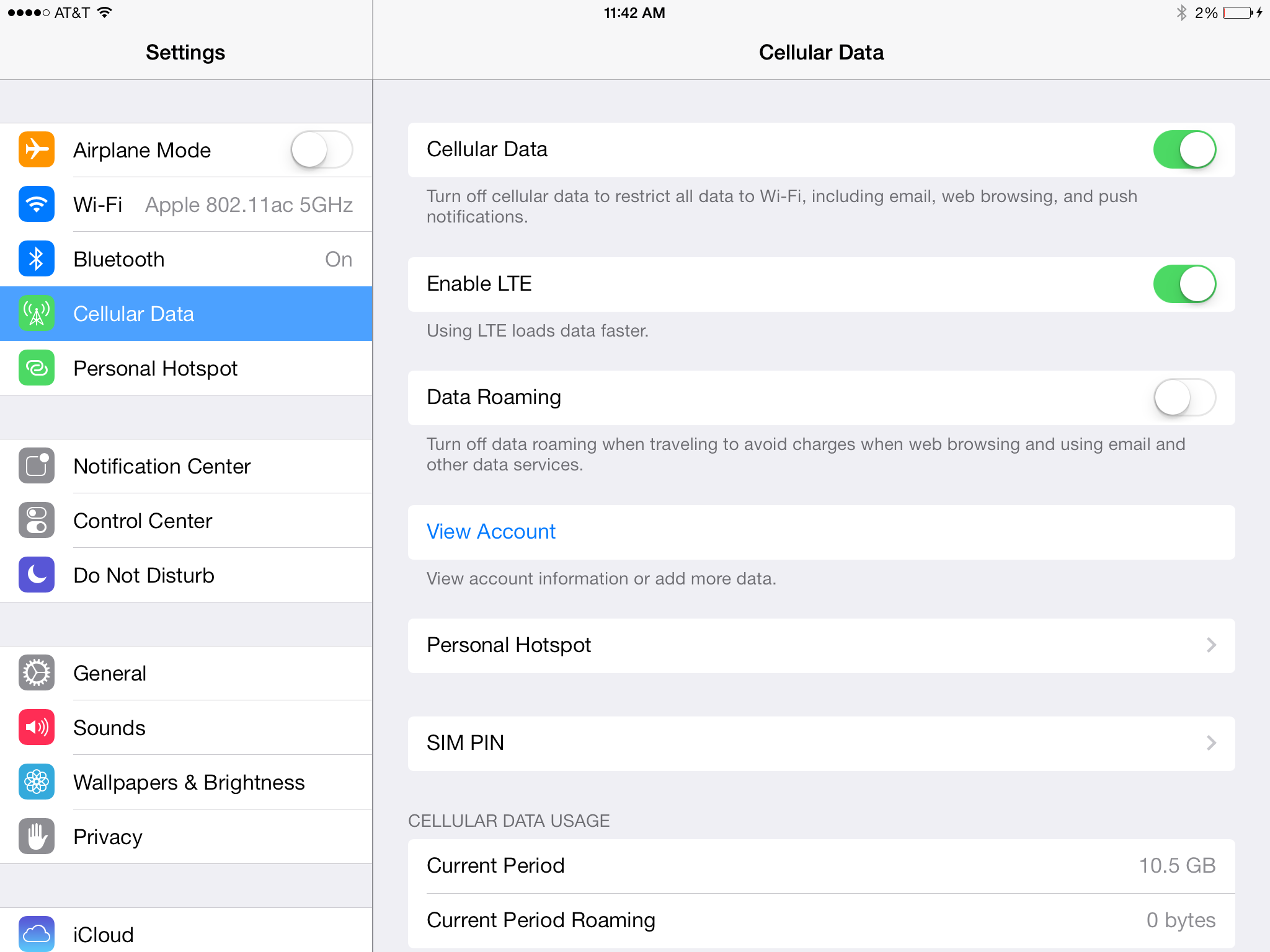This screenshot has width=1270, height=952.
Task: Select the Sounds settings menu item
Action: click(x=186, y=728)
